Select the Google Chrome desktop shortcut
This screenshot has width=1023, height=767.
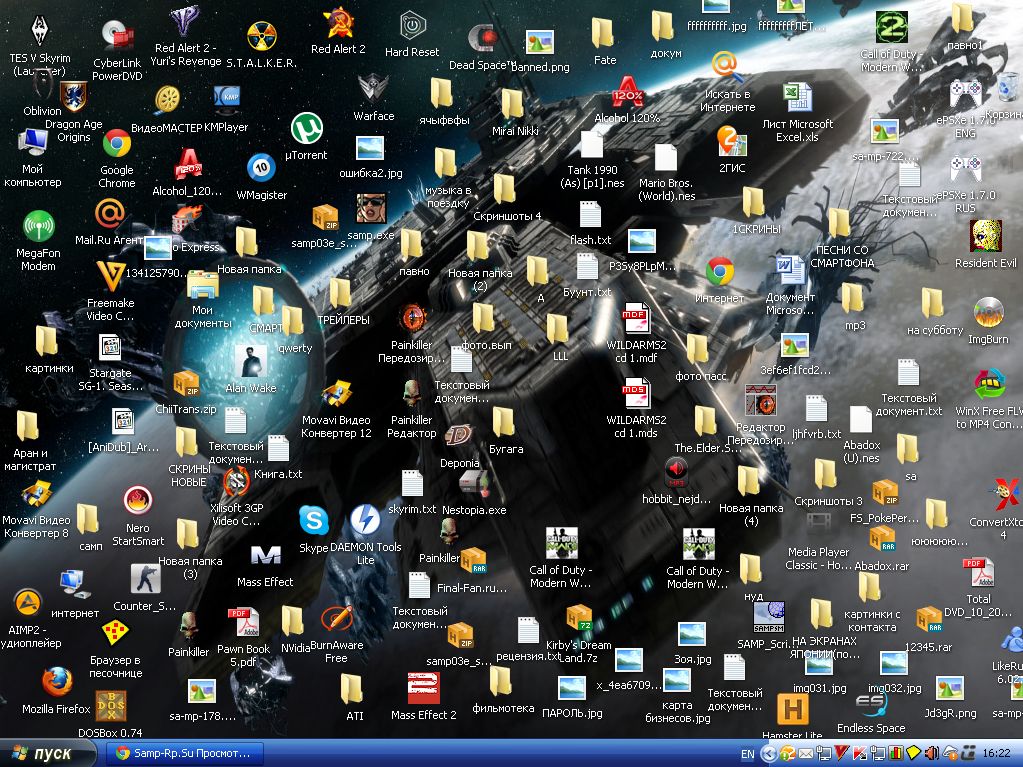[x=117, y=143]
